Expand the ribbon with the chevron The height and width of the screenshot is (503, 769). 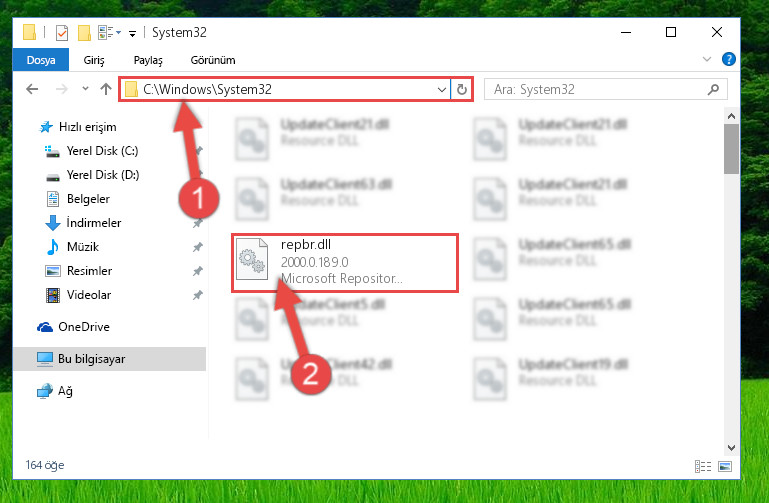(707, 59)
